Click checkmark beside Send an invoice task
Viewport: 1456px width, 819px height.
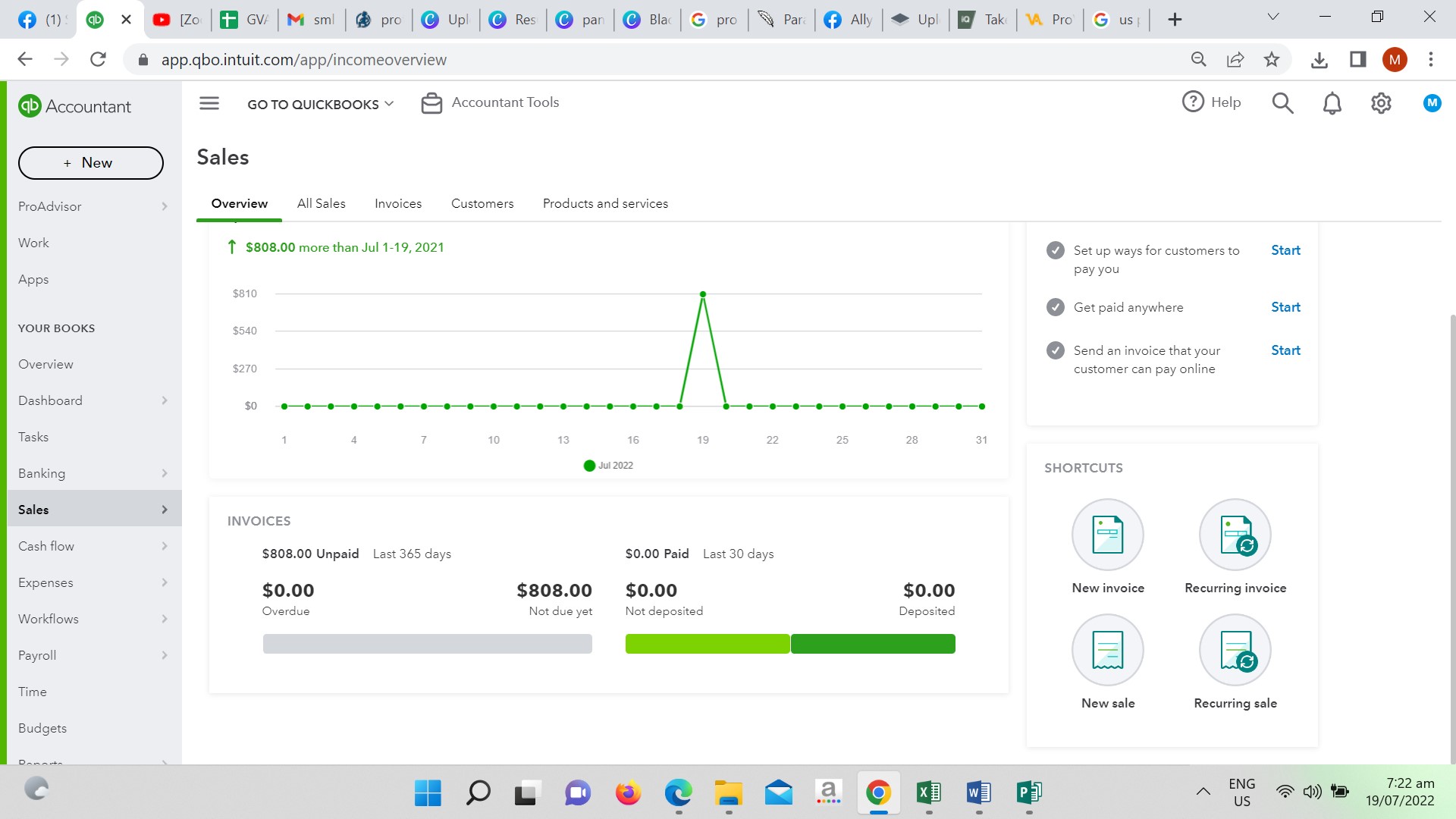coord(1055,350)
